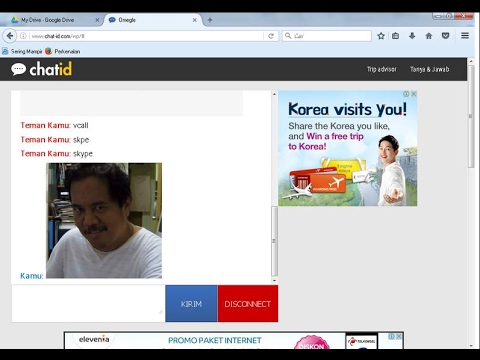Bookmark this page with the star icon
Screen dimensions: 480x360
coord(381,36)
